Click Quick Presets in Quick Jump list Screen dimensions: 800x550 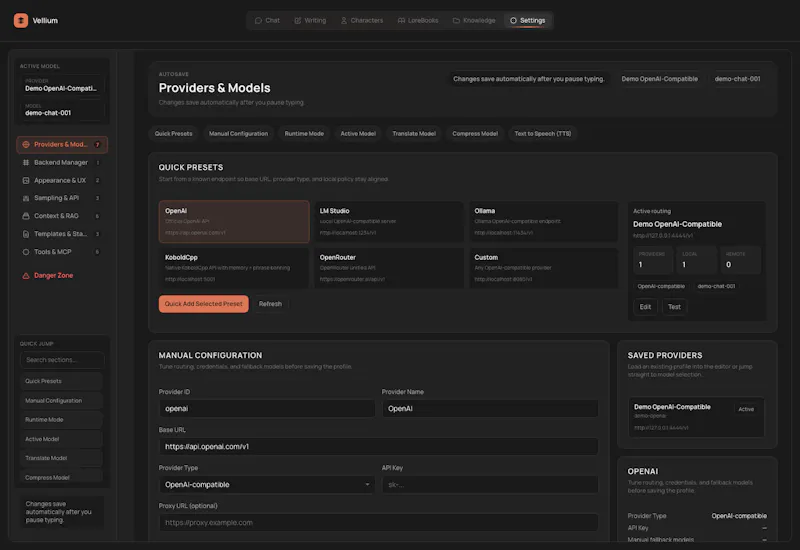pyautogui.click(x=62, y=381)
